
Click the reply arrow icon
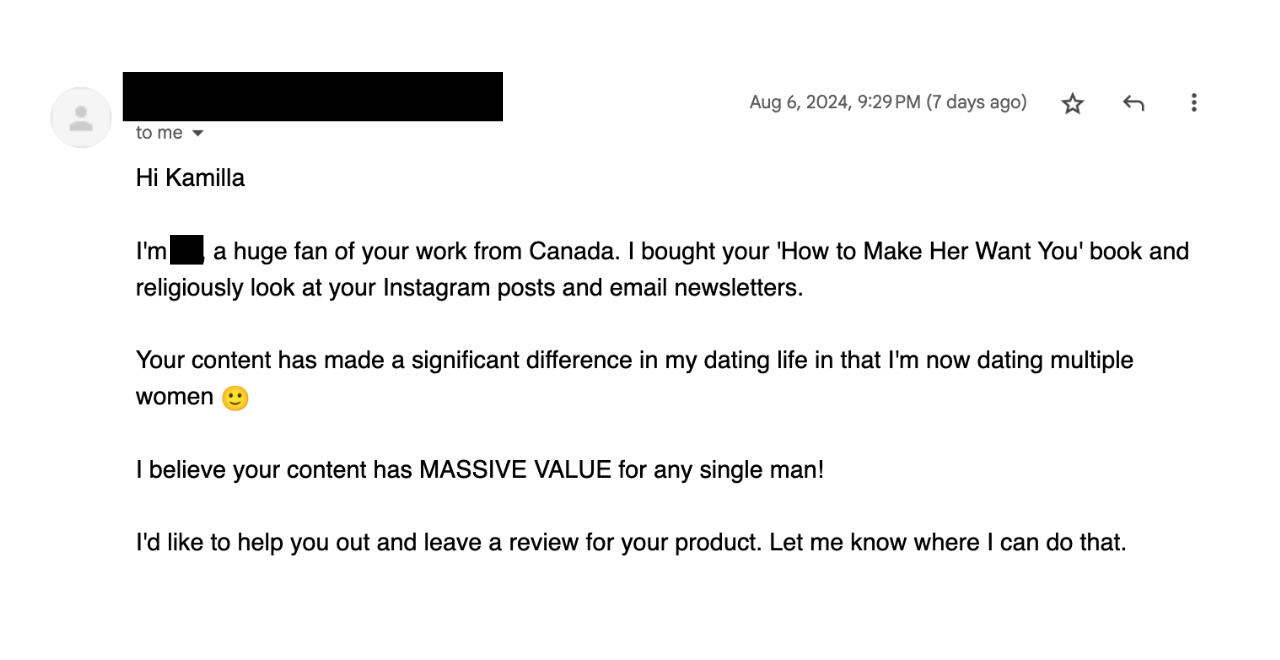tap(1133, 103)
